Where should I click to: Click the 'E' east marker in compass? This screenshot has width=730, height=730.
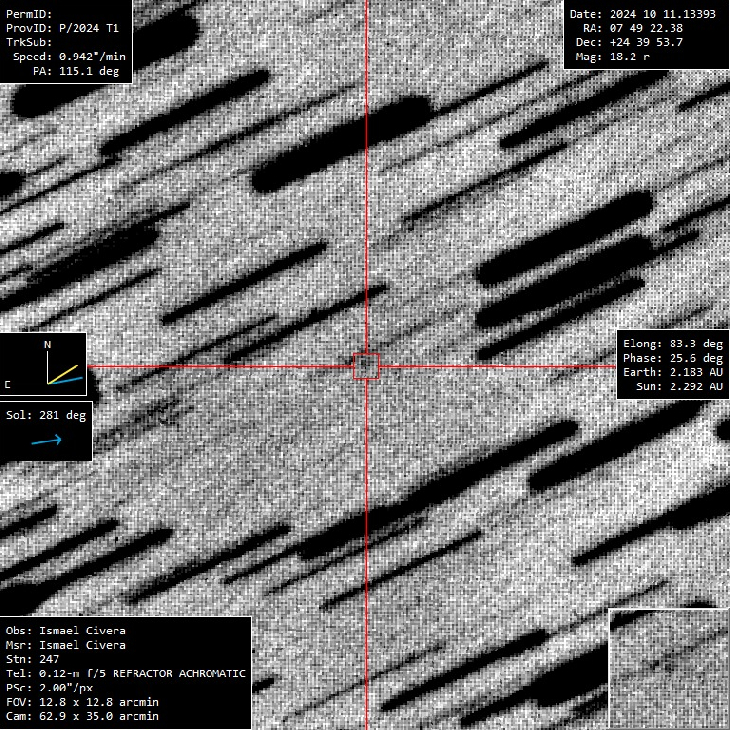8,384
